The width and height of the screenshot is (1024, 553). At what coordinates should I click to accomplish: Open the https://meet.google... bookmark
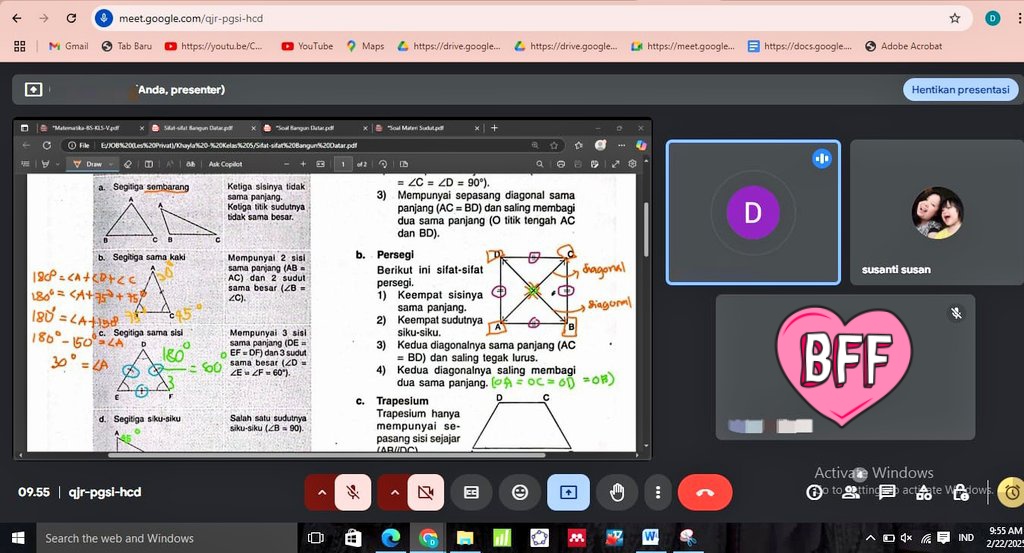682,46
